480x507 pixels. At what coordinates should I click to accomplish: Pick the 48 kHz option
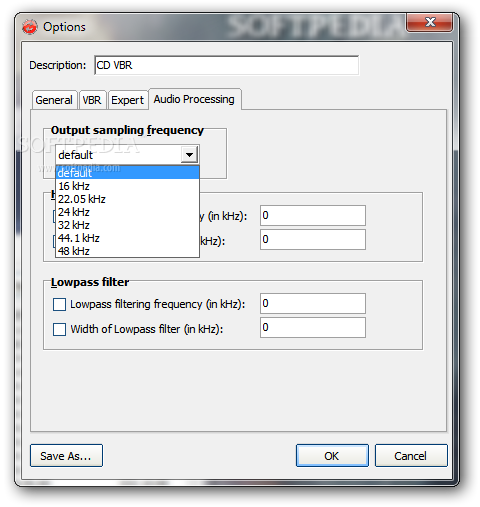tap(128, 251)
